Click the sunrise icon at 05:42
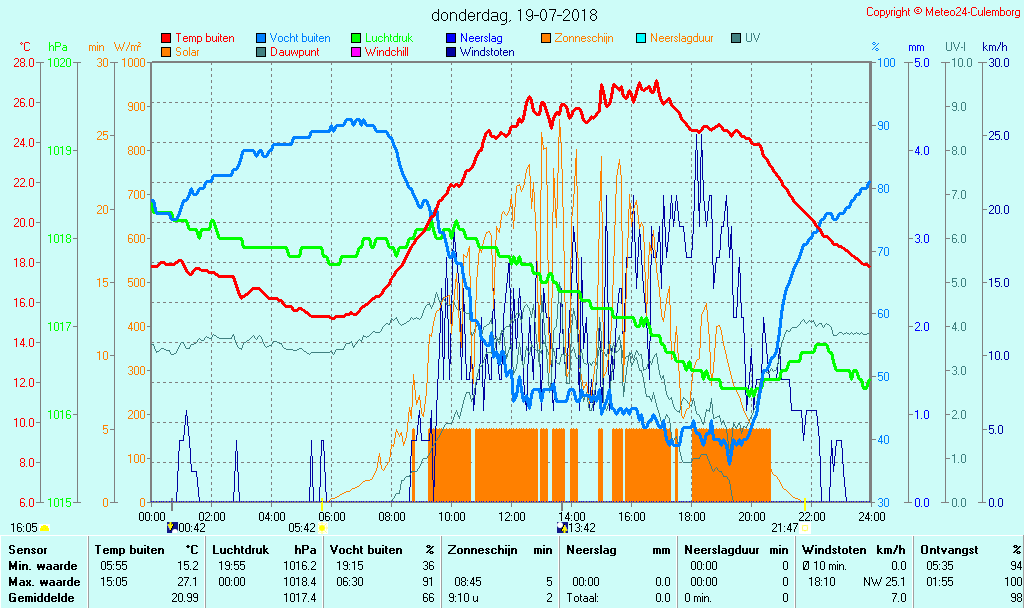Image resolution: width=1026 pixels, height=608 pixels. coord(323,527)
